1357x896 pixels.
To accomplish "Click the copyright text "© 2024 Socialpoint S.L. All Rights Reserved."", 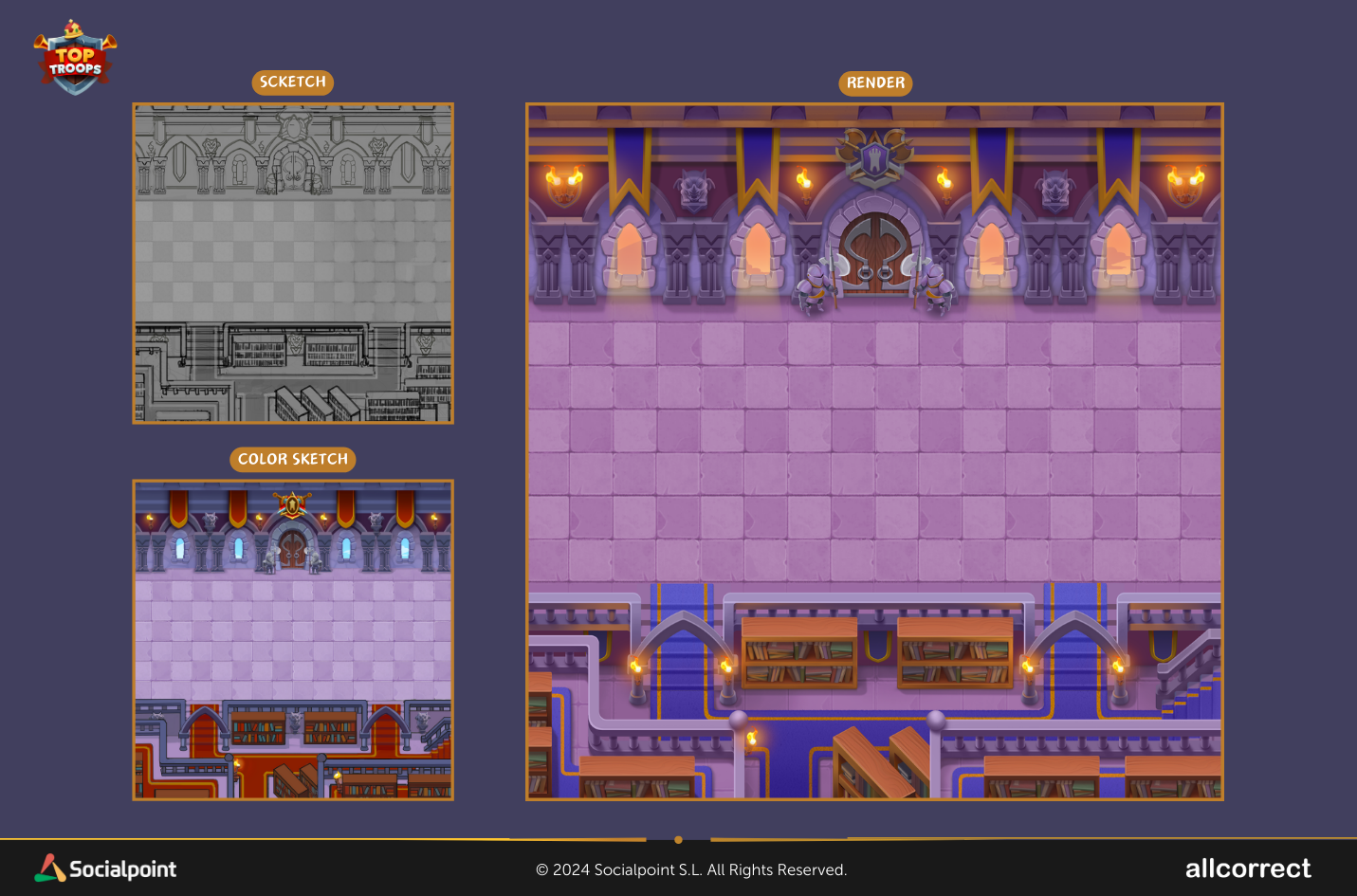I will [691, 870].
